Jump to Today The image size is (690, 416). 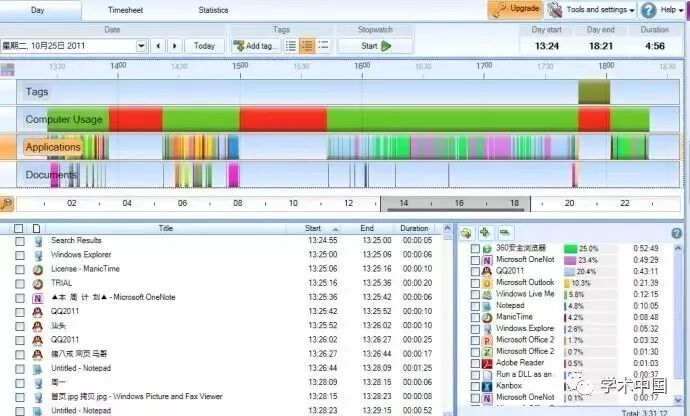(204, 46)
